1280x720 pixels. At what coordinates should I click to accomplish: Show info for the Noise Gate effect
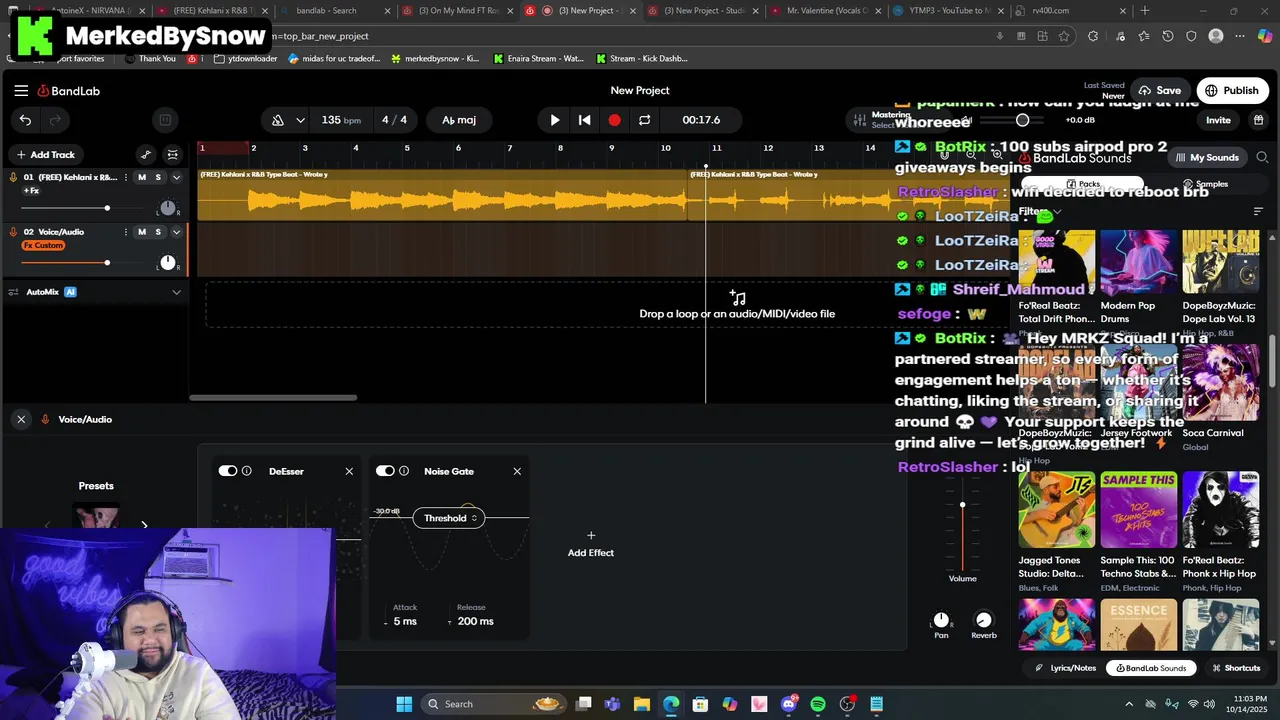coord(404,471)
